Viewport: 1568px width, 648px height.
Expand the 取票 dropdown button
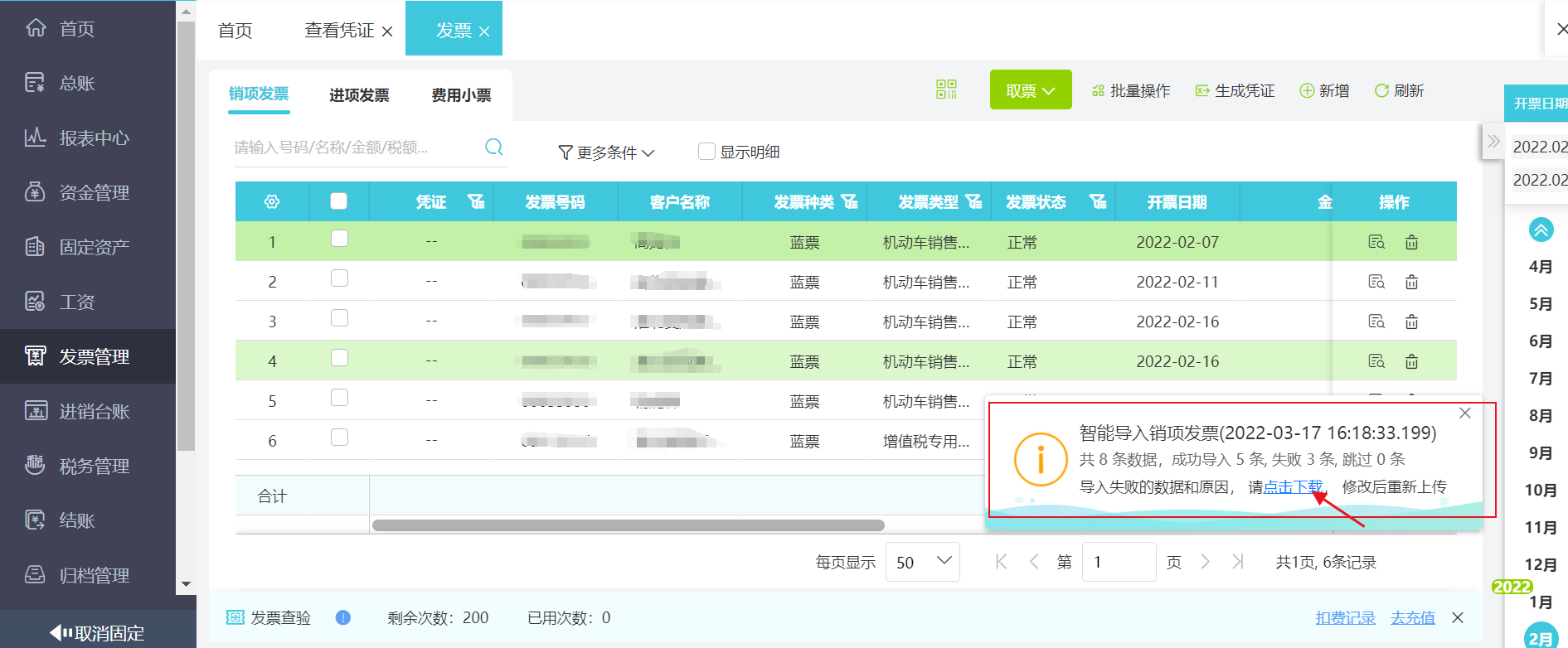click(1031, 90)
